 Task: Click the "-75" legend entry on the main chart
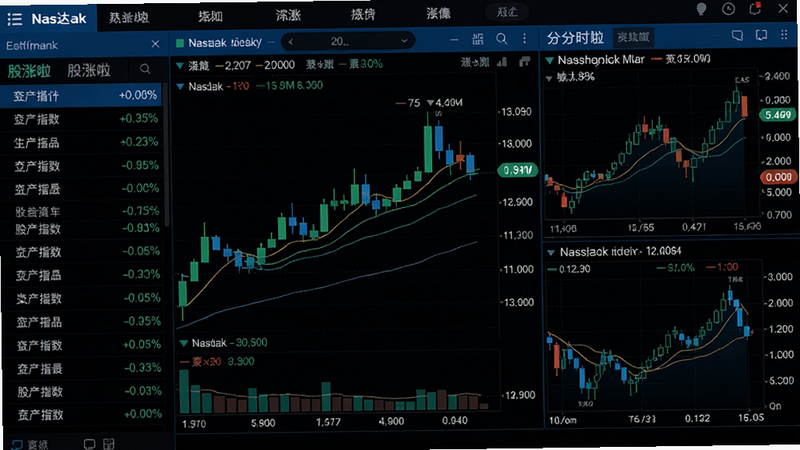[408, 104]
